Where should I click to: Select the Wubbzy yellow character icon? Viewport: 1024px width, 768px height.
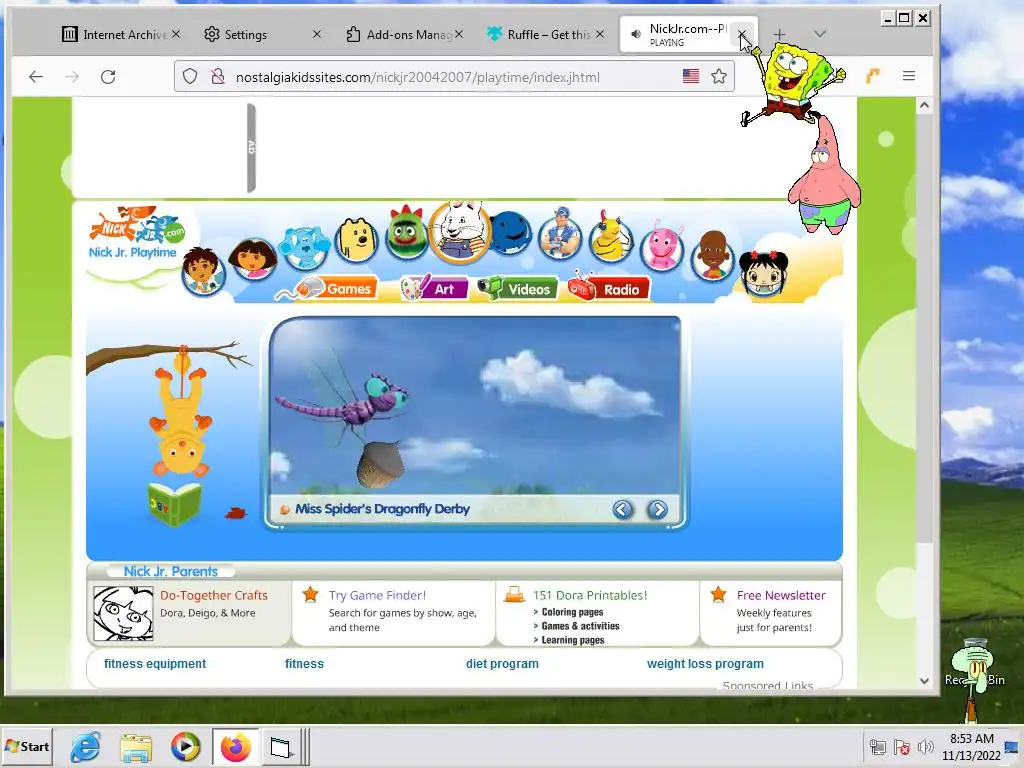(x=356, y=240)
